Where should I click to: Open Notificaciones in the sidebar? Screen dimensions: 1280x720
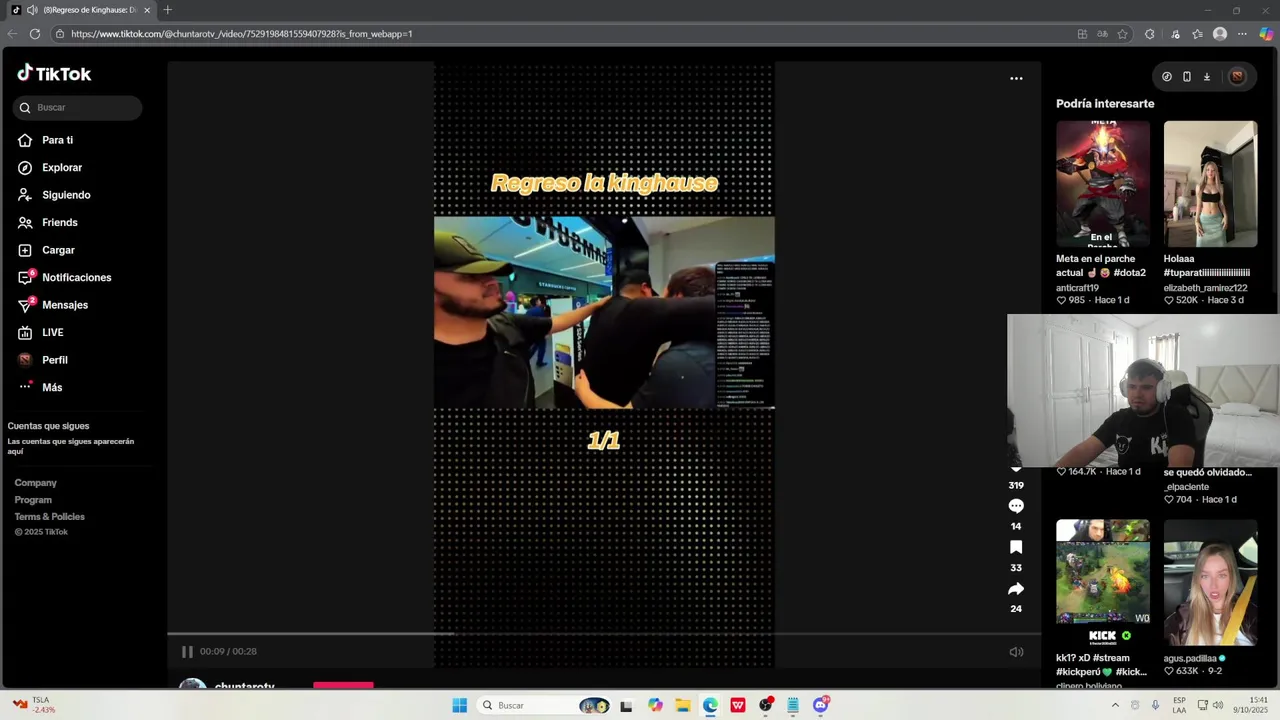[x=64, y=277]
